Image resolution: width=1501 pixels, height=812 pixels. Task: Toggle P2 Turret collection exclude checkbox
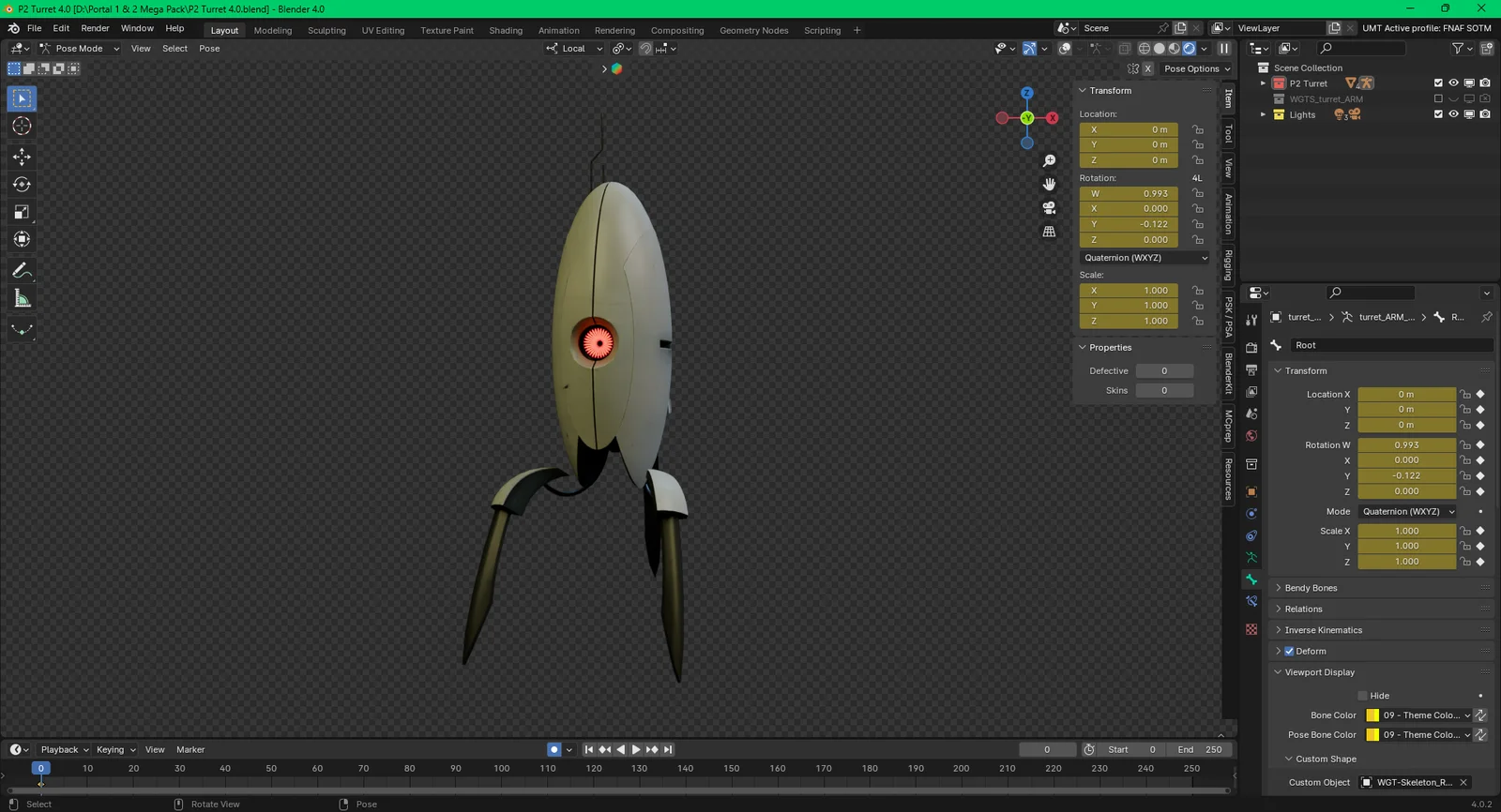(x=1438, y=83)
